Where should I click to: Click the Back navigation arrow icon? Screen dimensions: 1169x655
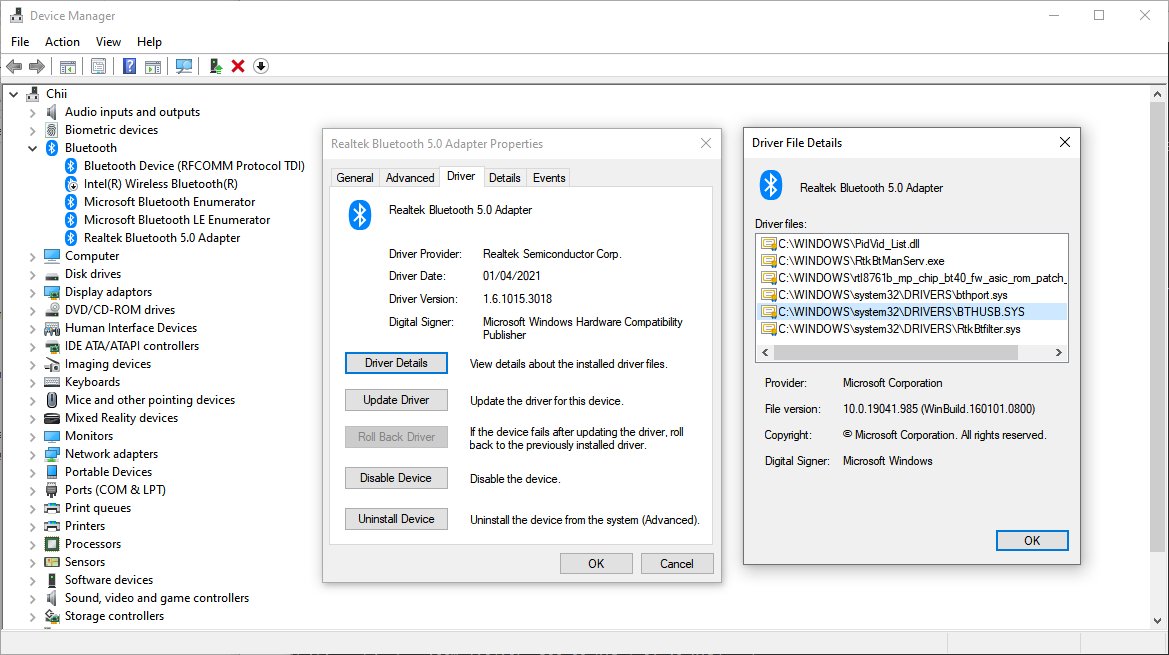[x=14, y=66]
